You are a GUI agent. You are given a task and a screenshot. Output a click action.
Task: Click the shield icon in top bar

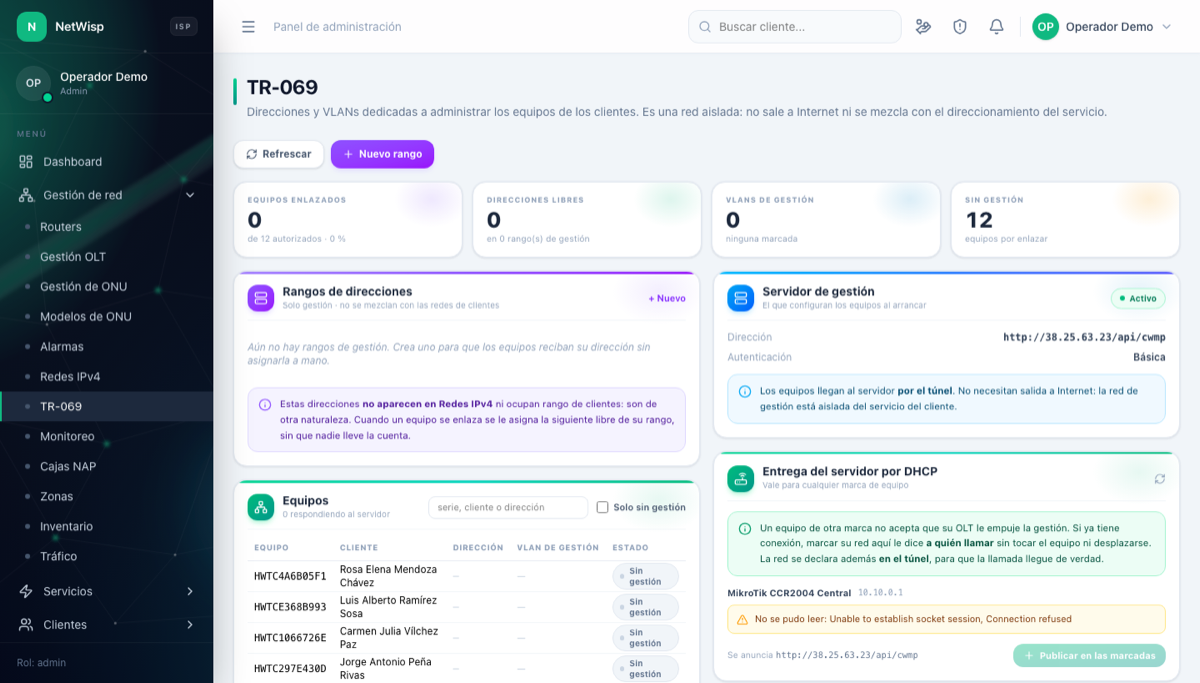tap(960, 27)
